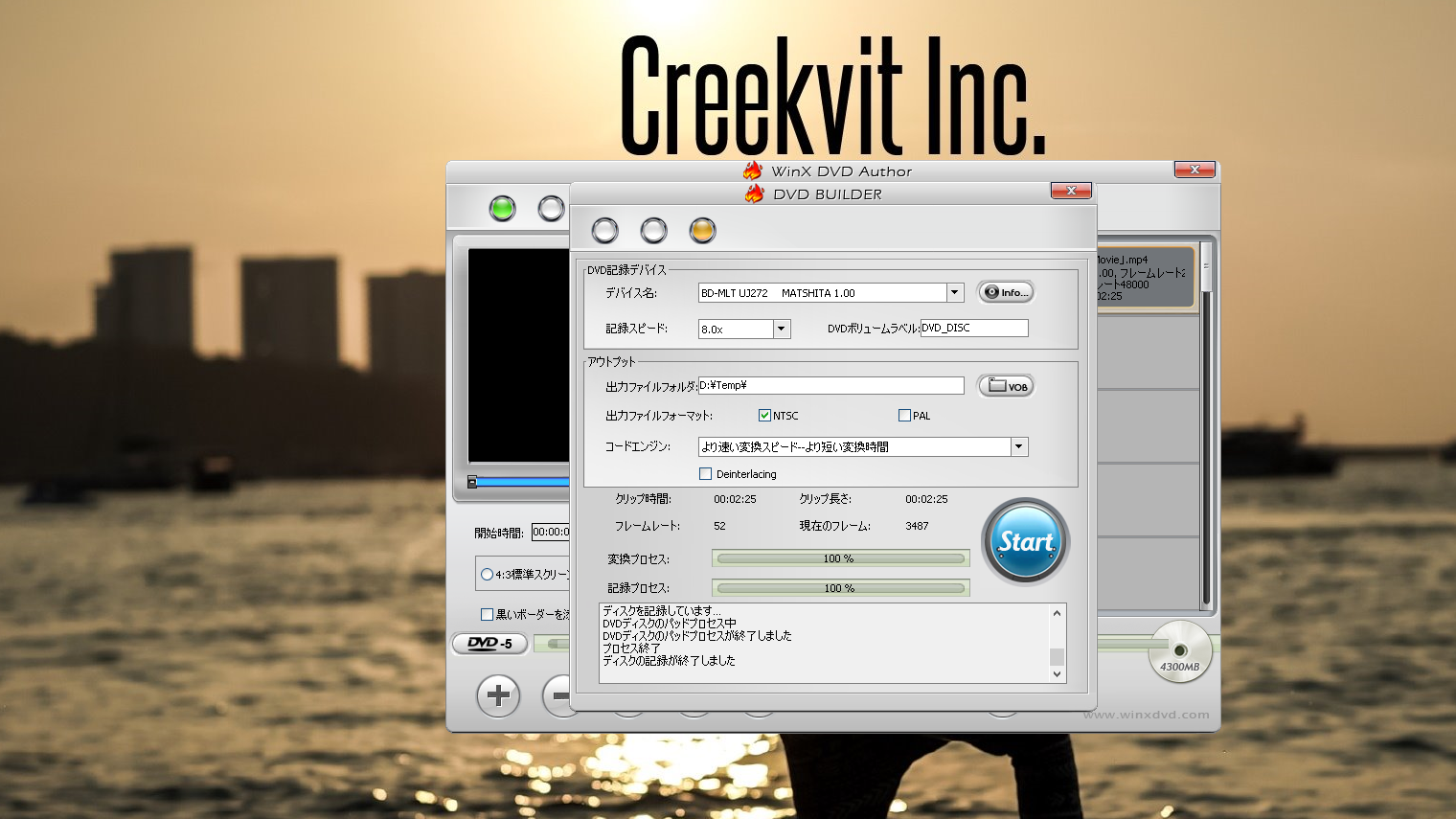
Task: Enable the Deinterlacing checkbox
Action: (706, 474)
